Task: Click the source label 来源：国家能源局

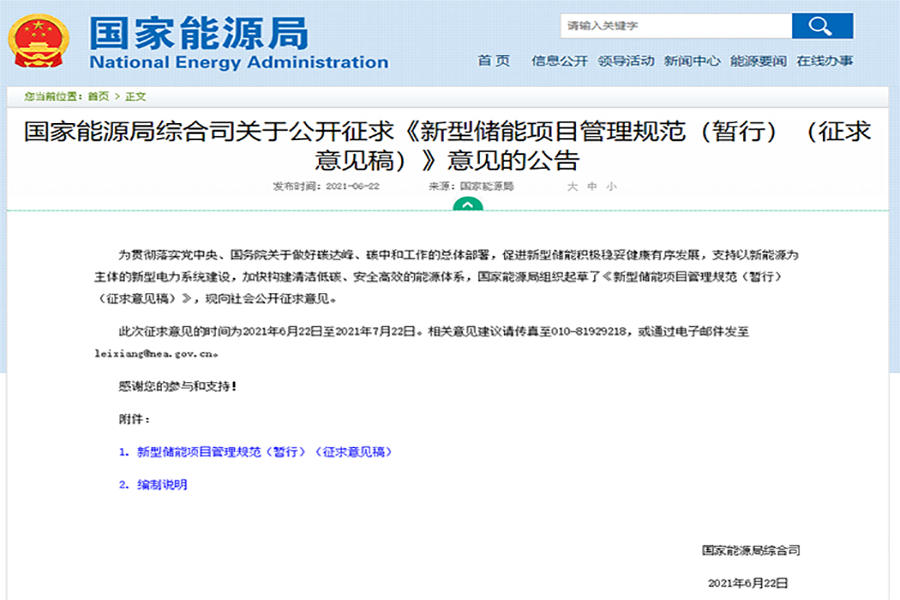Action: point(471,187)
